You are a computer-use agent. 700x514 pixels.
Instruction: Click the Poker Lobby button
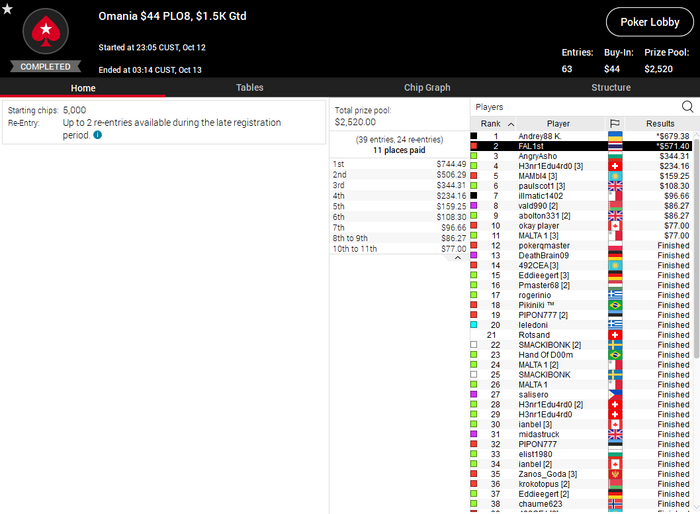click(x=650, y=22)
